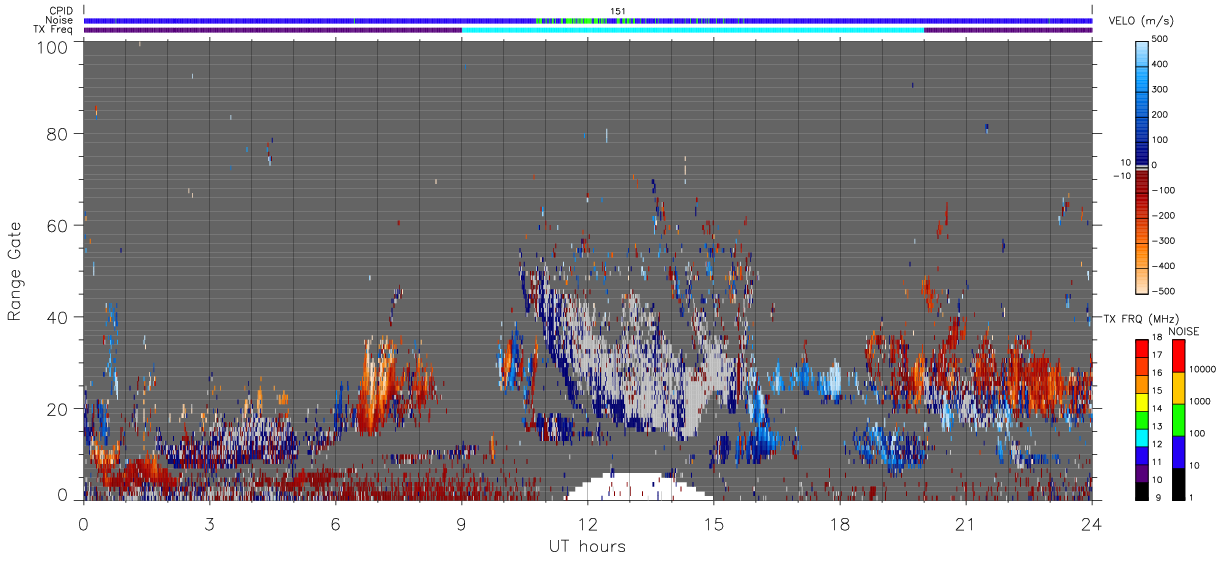Click the 10000 label on NOISE scale

[x=1203, y=369]
